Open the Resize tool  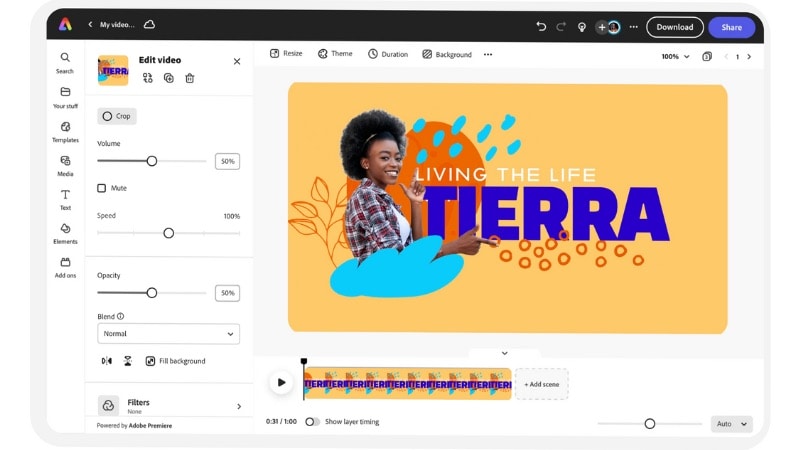click(x=286, y=54)
